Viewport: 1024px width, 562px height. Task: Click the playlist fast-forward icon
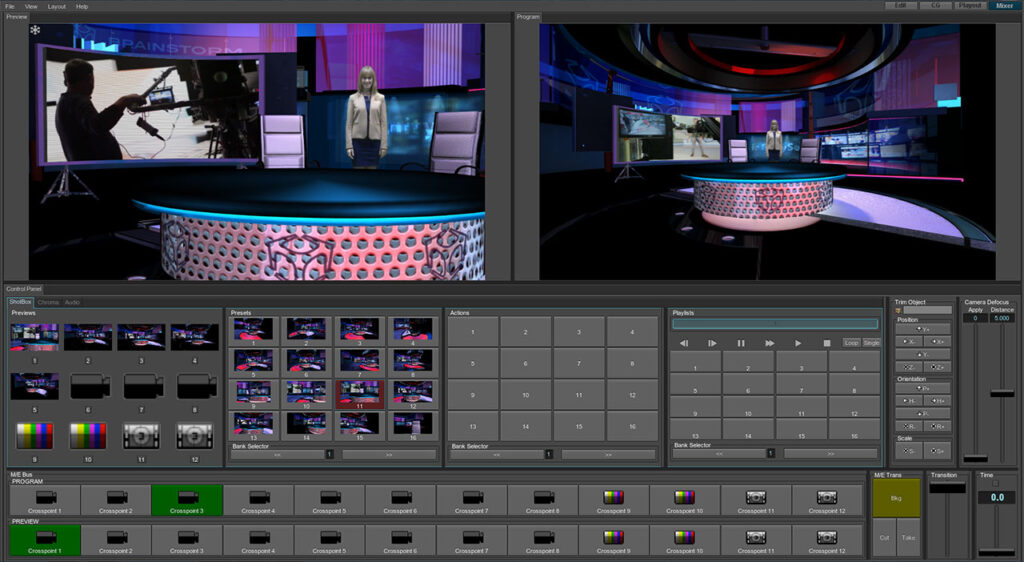pos(769,343)
